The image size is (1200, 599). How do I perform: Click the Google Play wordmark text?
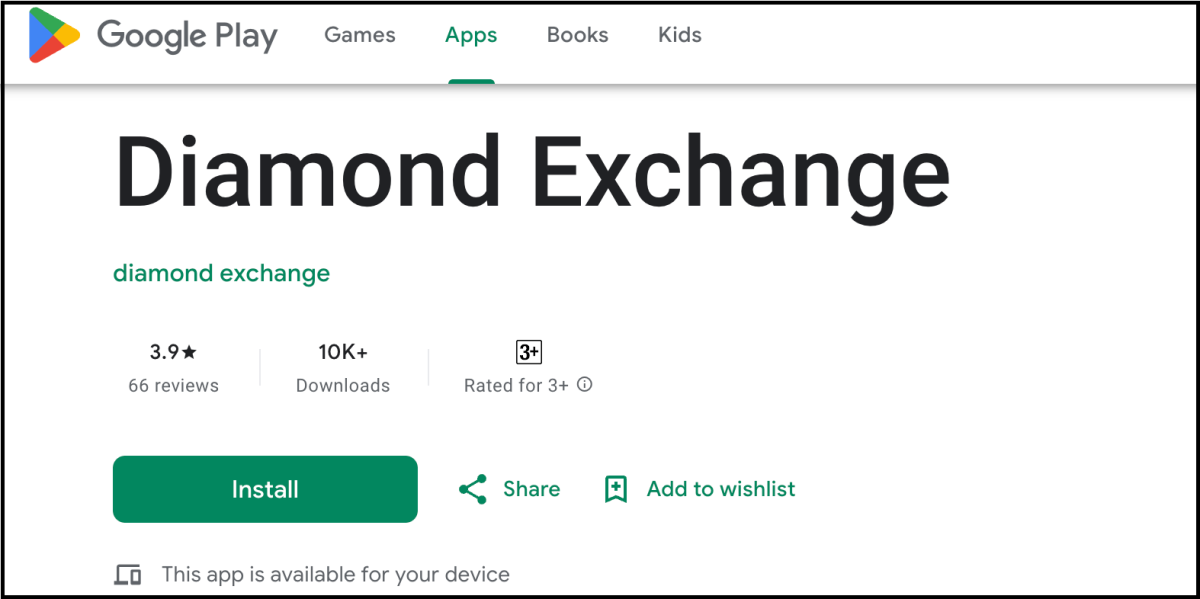(187, 34)
